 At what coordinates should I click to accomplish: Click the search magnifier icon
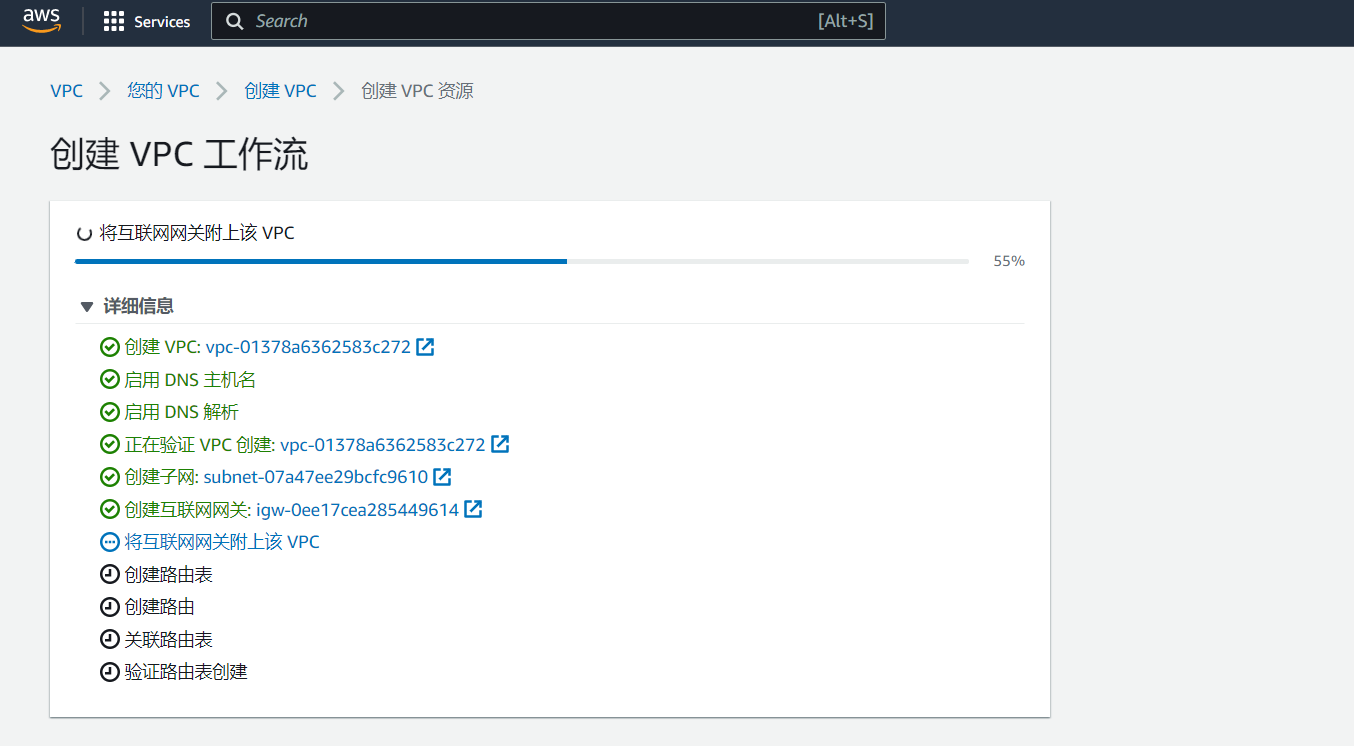pos(235,21)
